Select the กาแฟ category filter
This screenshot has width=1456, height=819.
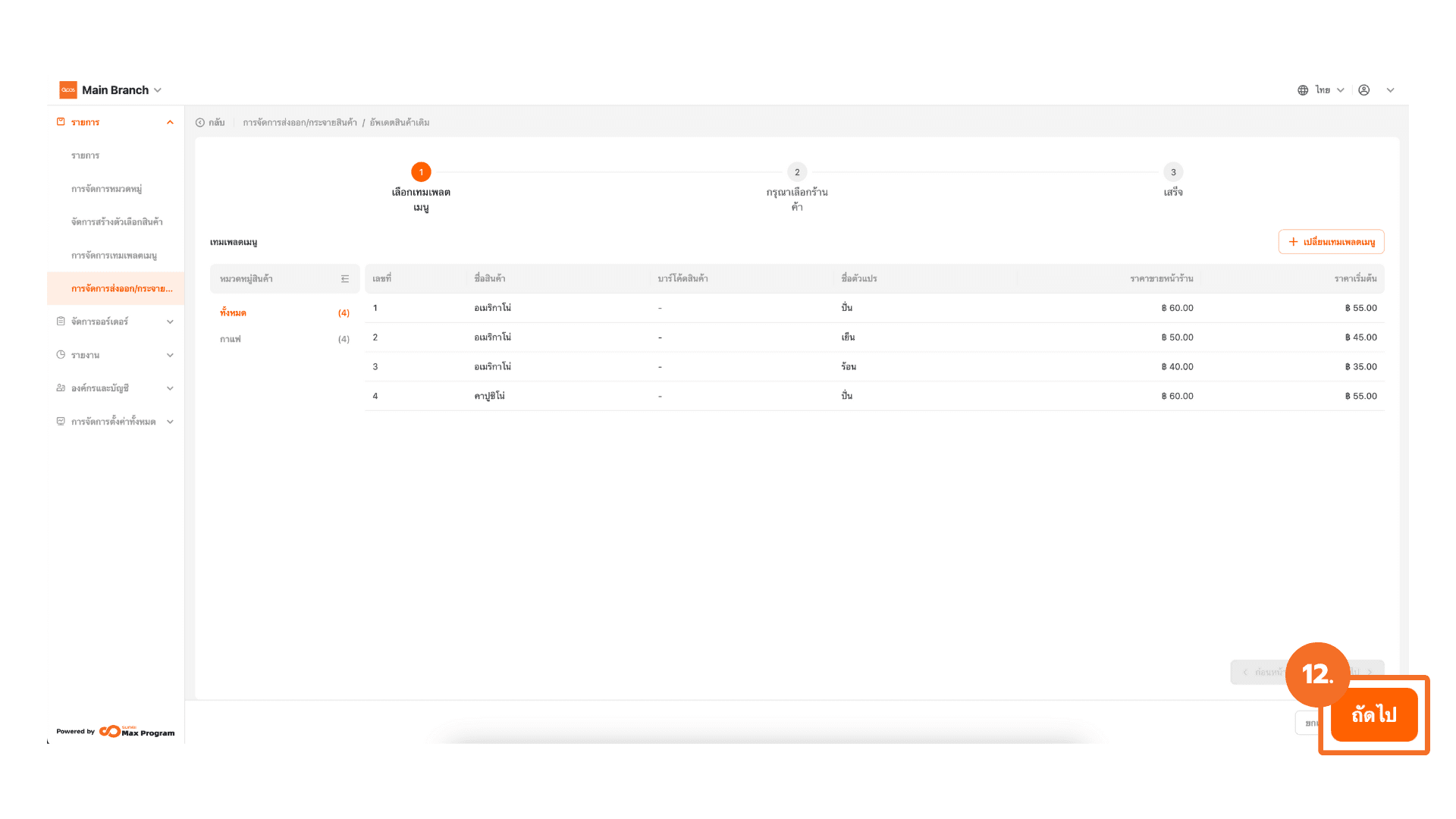tap(231, 340)
